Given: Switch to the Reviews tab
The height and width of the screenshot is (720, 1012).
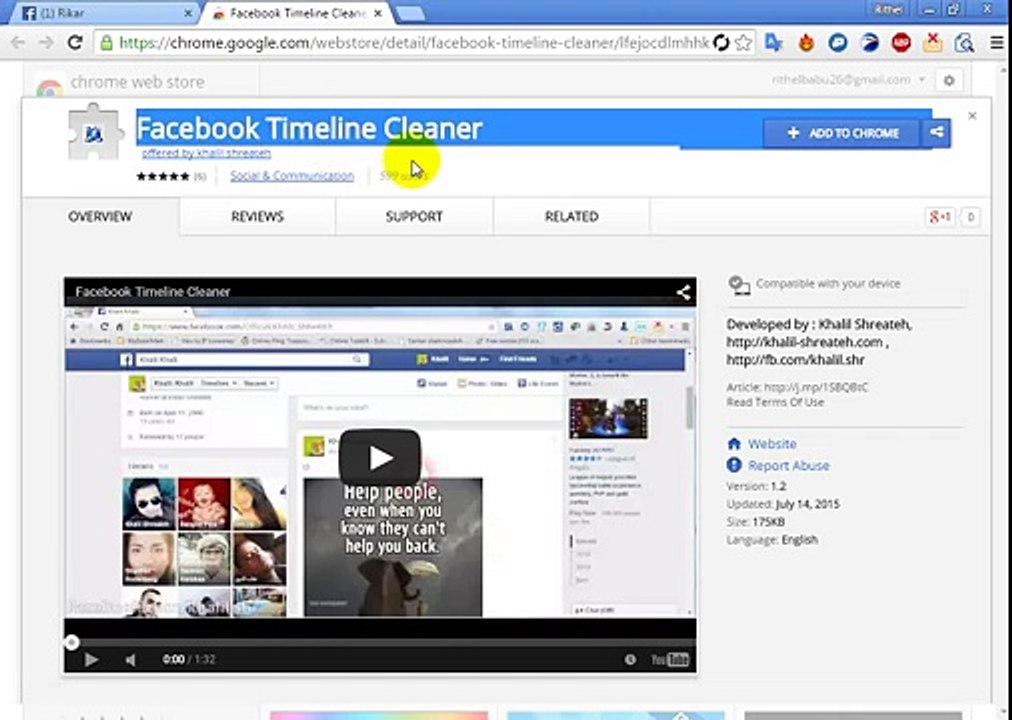Looking at the screenshot, I should tap(258, 217).
